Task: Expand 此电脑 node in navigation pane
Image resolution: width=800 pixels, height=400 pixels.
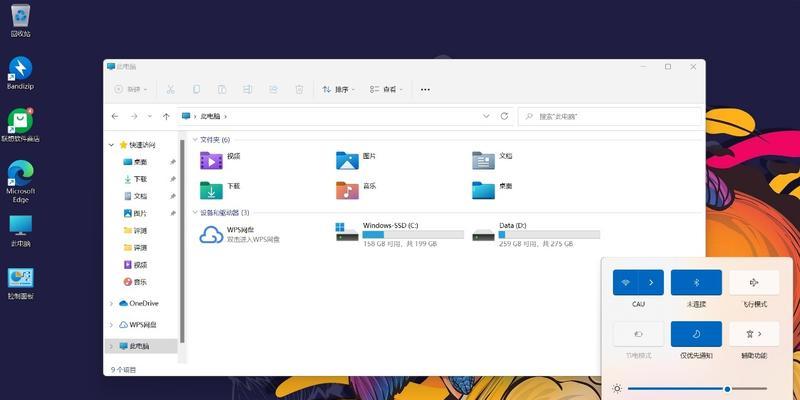Action: pyautogui.click(x=111, y=346)
